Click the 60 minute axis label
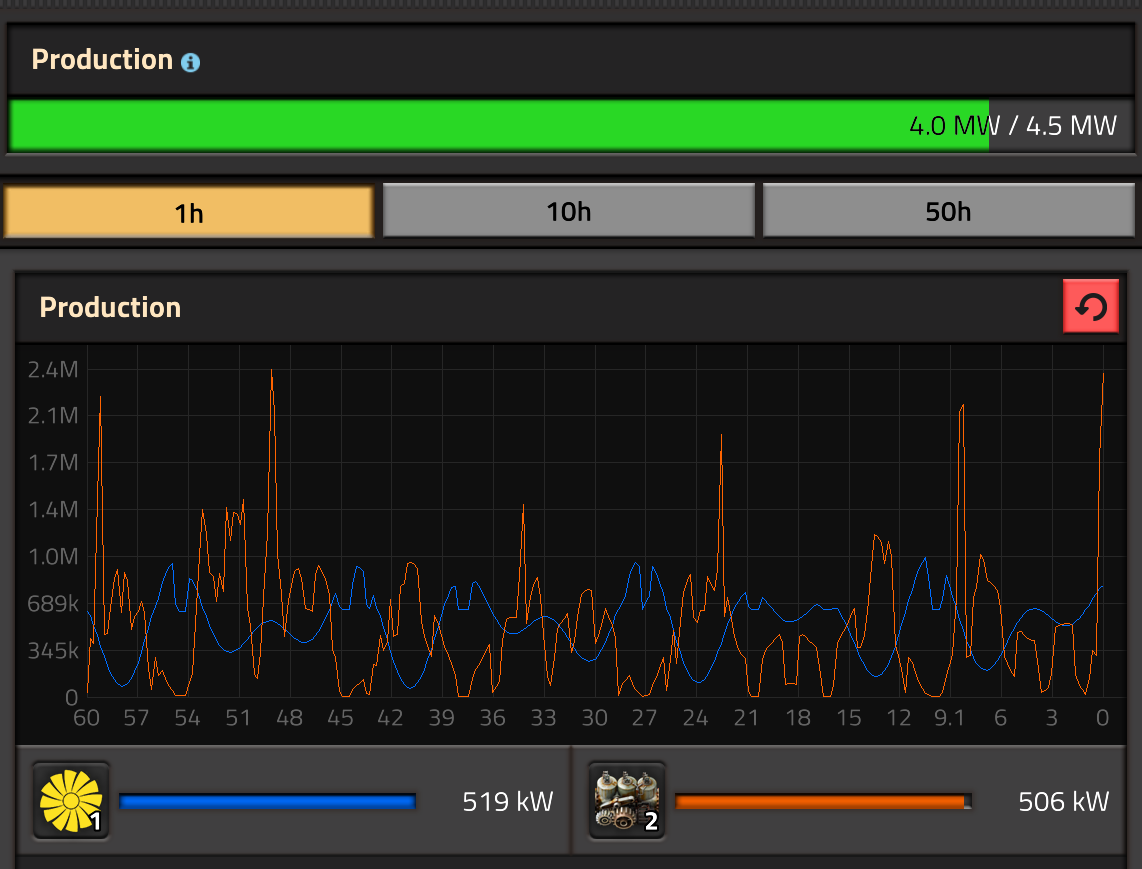Screen dimensions: 1142x869 point(86,718)
